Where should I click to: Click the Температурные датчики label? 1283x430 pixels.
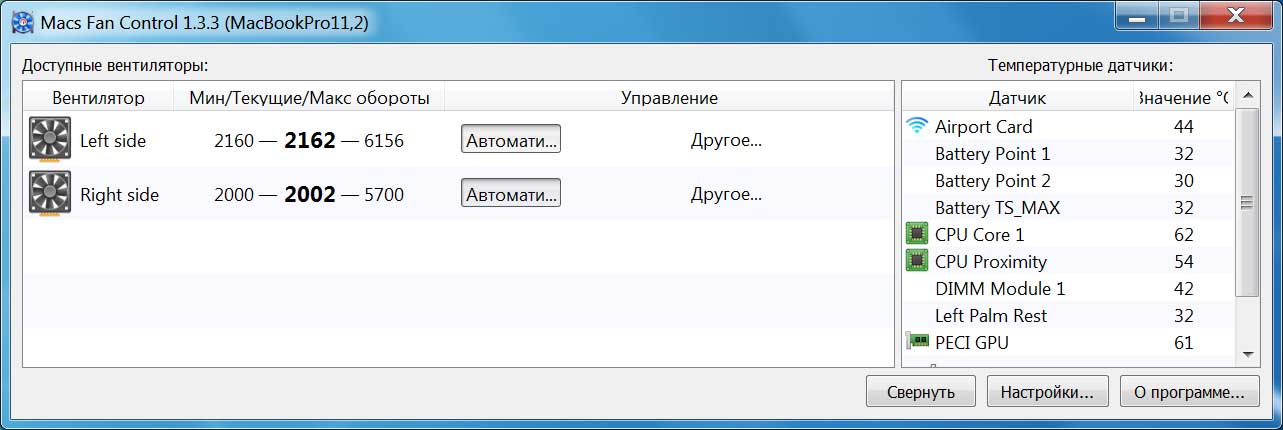pyautogui.click(x=1080, y=66)
